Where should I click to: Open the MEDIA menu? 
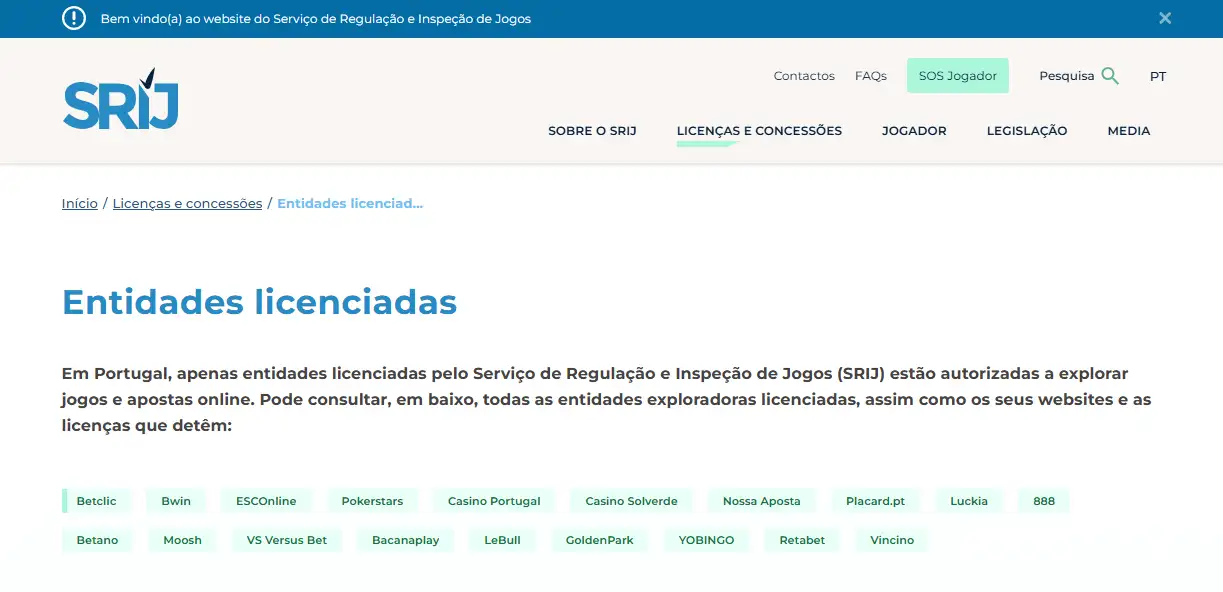(1129, 131)
